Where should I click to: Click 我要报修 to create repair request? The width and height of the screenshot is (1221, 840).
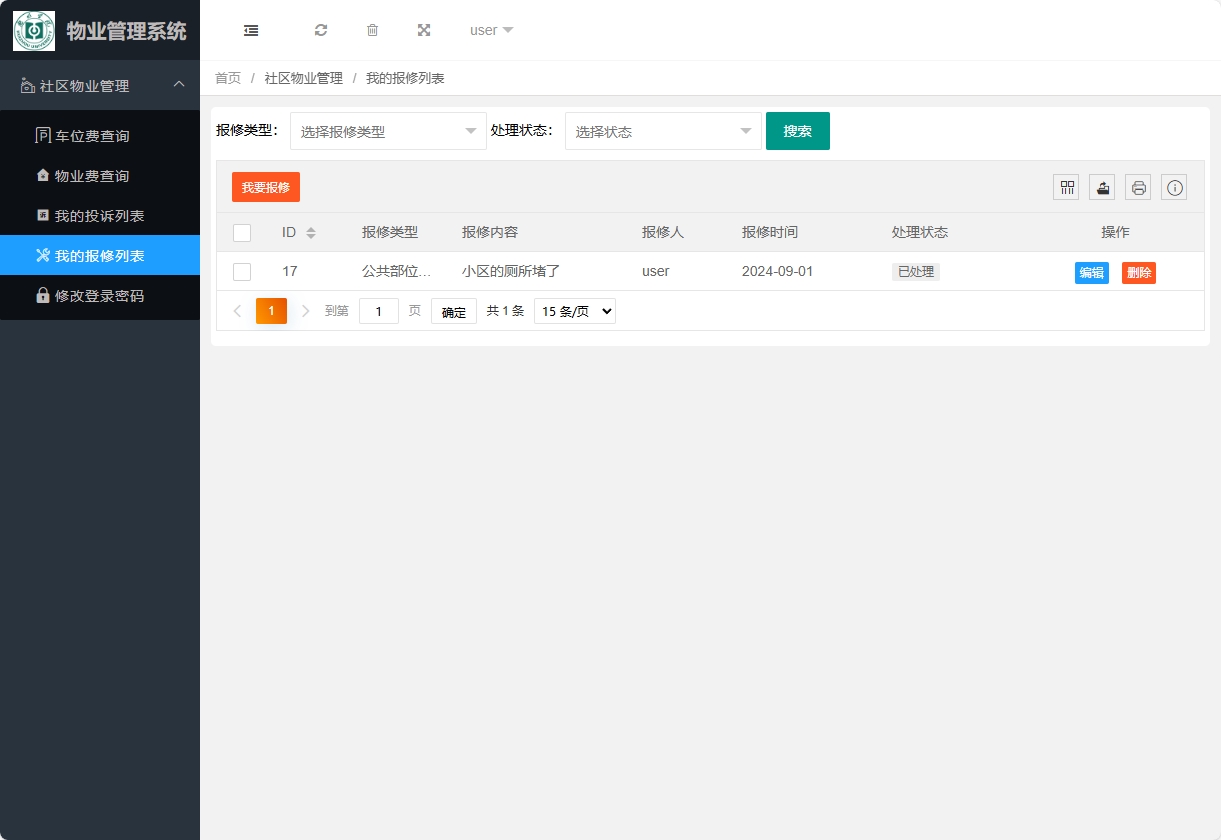[x=265, y=187]
